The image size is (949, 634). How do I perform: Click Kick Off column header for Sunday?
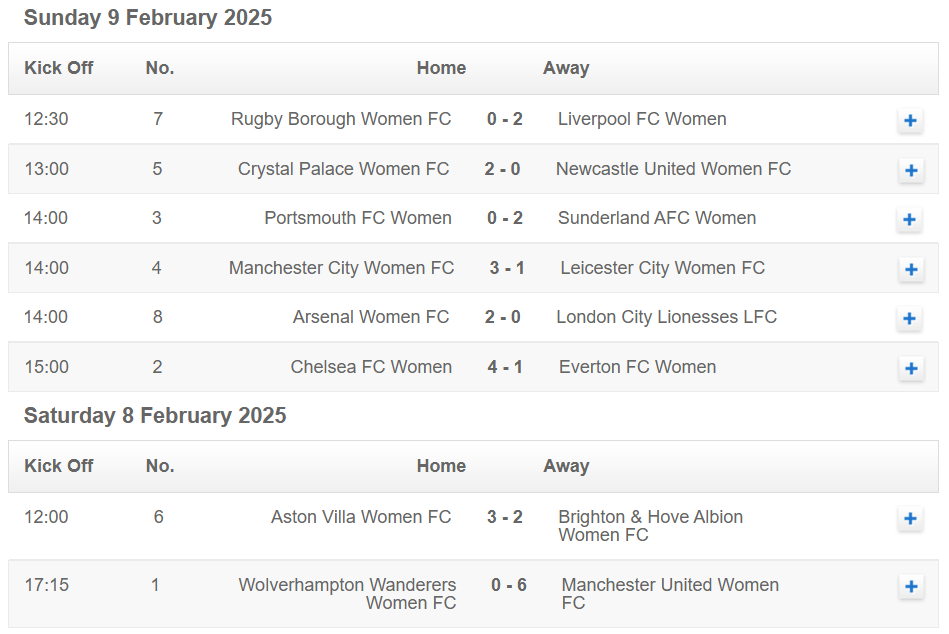coord(59,68)
